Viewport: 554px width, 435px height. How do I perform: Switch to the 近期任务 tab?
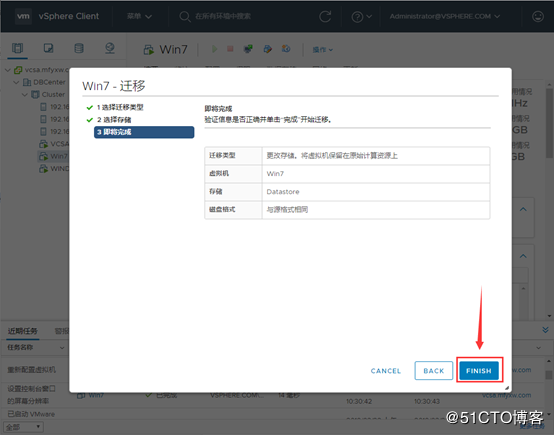[x=22, y=331]
